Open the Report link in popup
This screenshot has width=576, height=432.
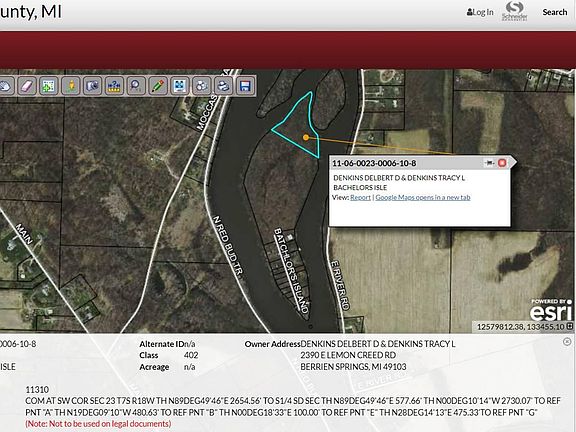(x=360, y=197)
